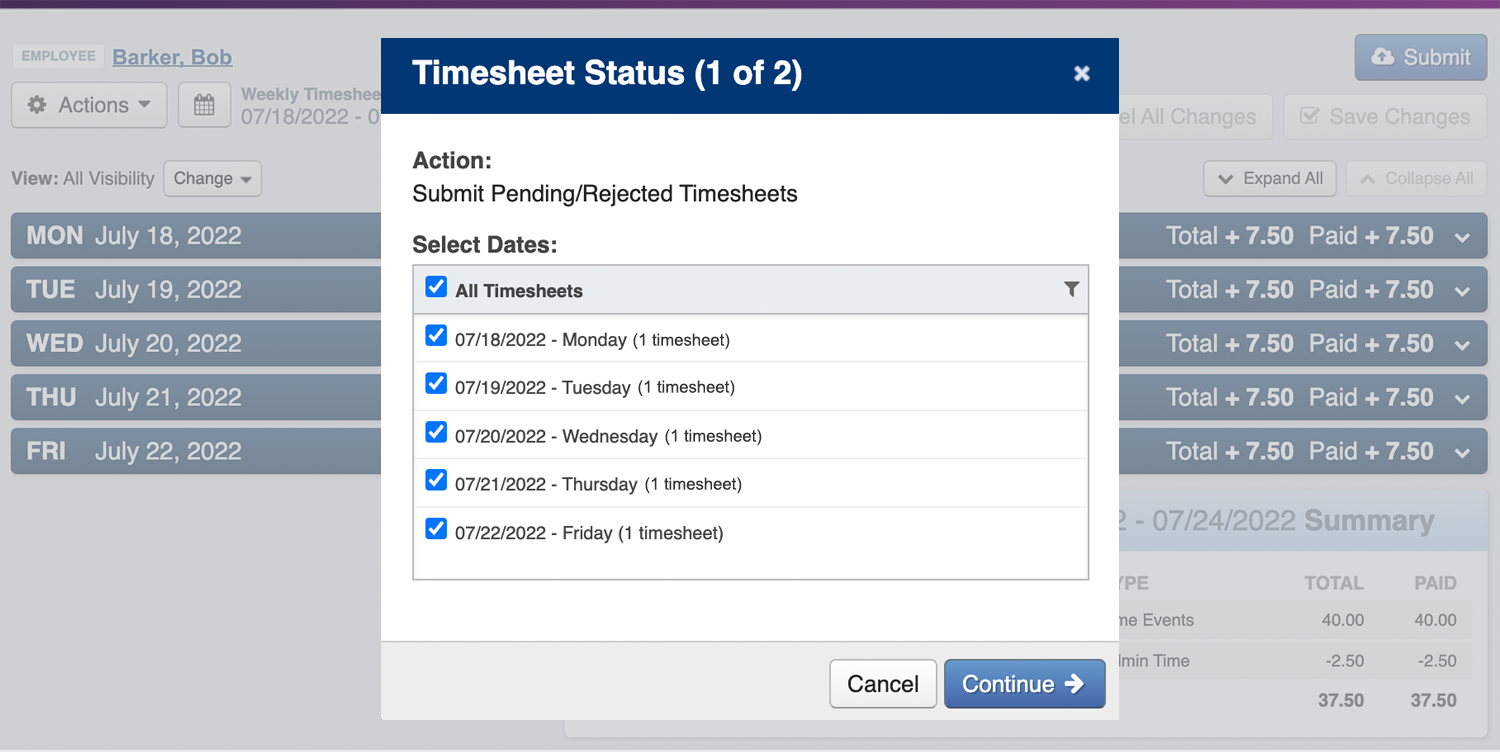Click the Expand All button

(x=1270, y=179)
